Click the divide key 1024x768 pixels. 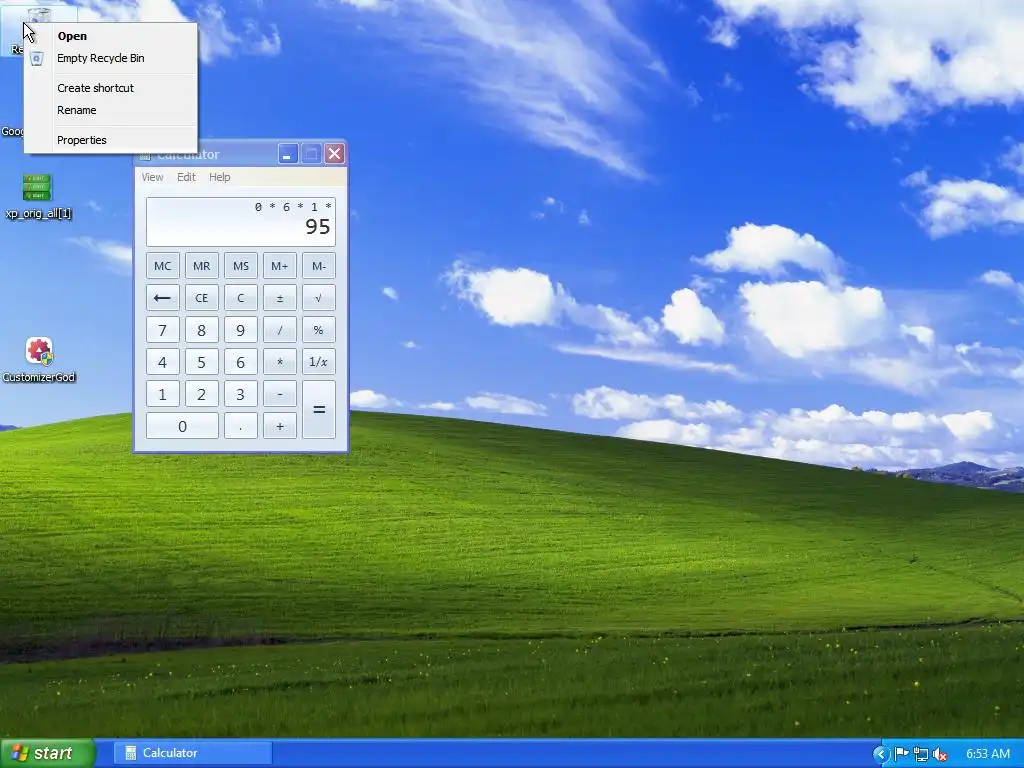coord(280,330)
